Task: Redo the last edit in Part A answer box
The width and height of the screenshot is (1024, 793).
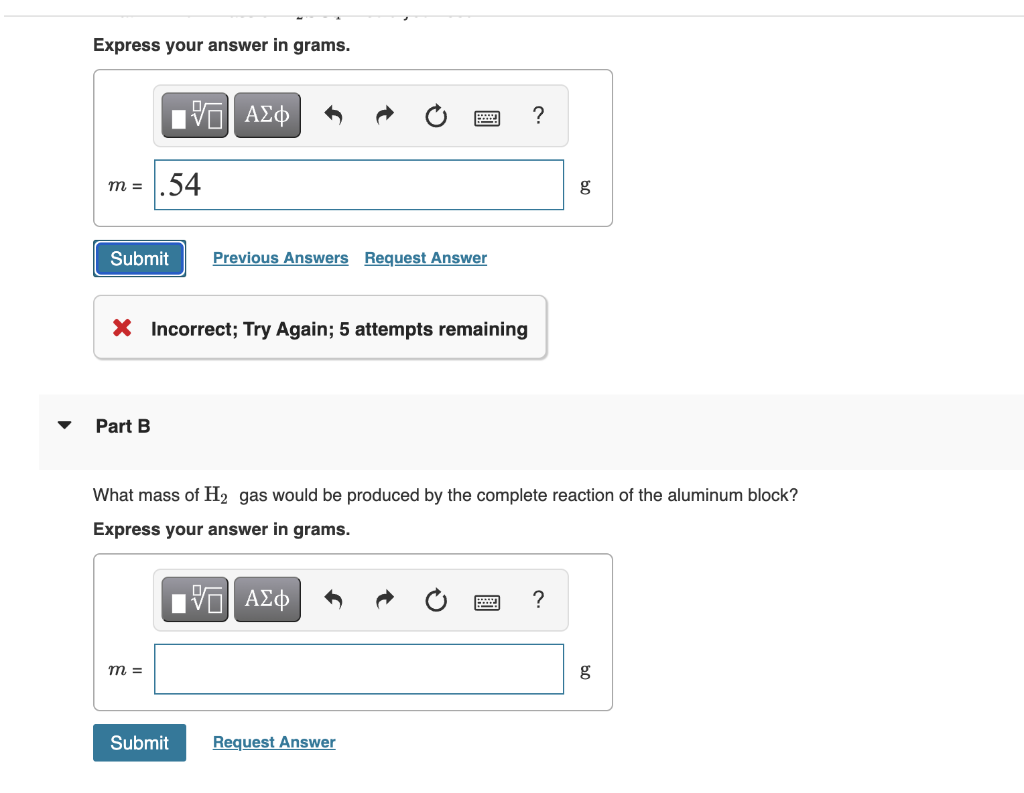Action: [384, 115]
